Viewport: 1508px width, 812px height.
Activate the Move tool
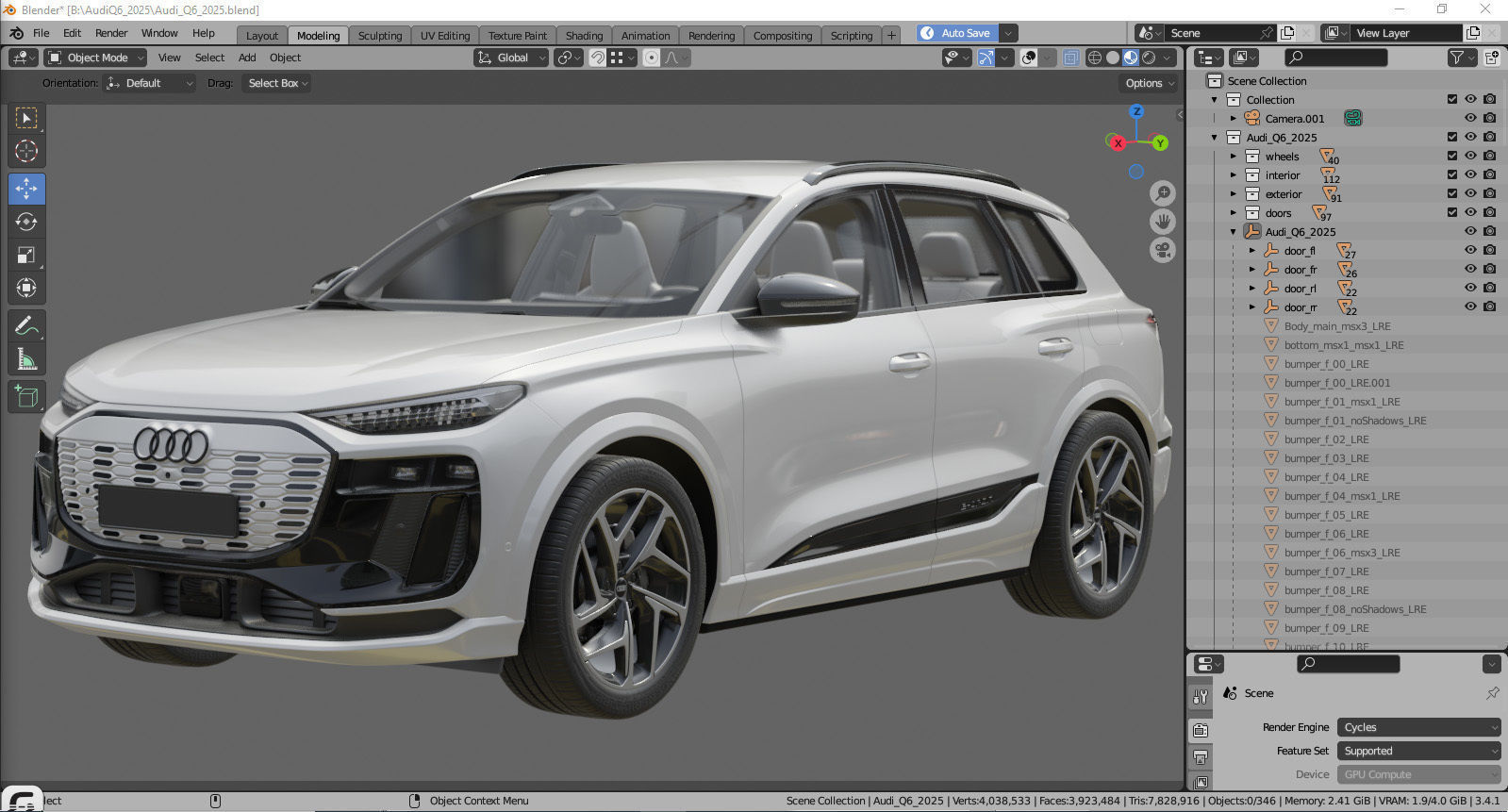[x=26, y=189]
